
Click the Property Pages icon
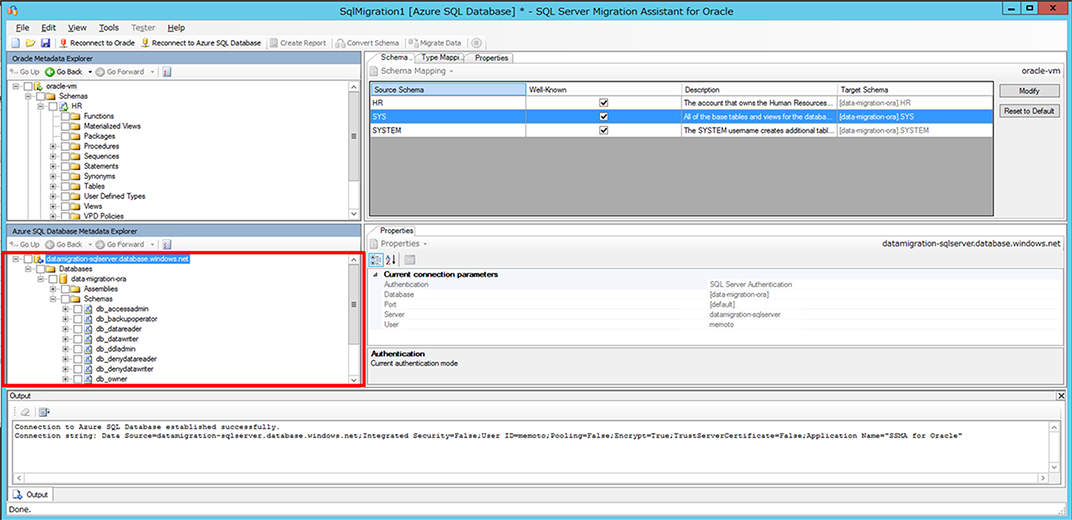(x=410, y=259)
